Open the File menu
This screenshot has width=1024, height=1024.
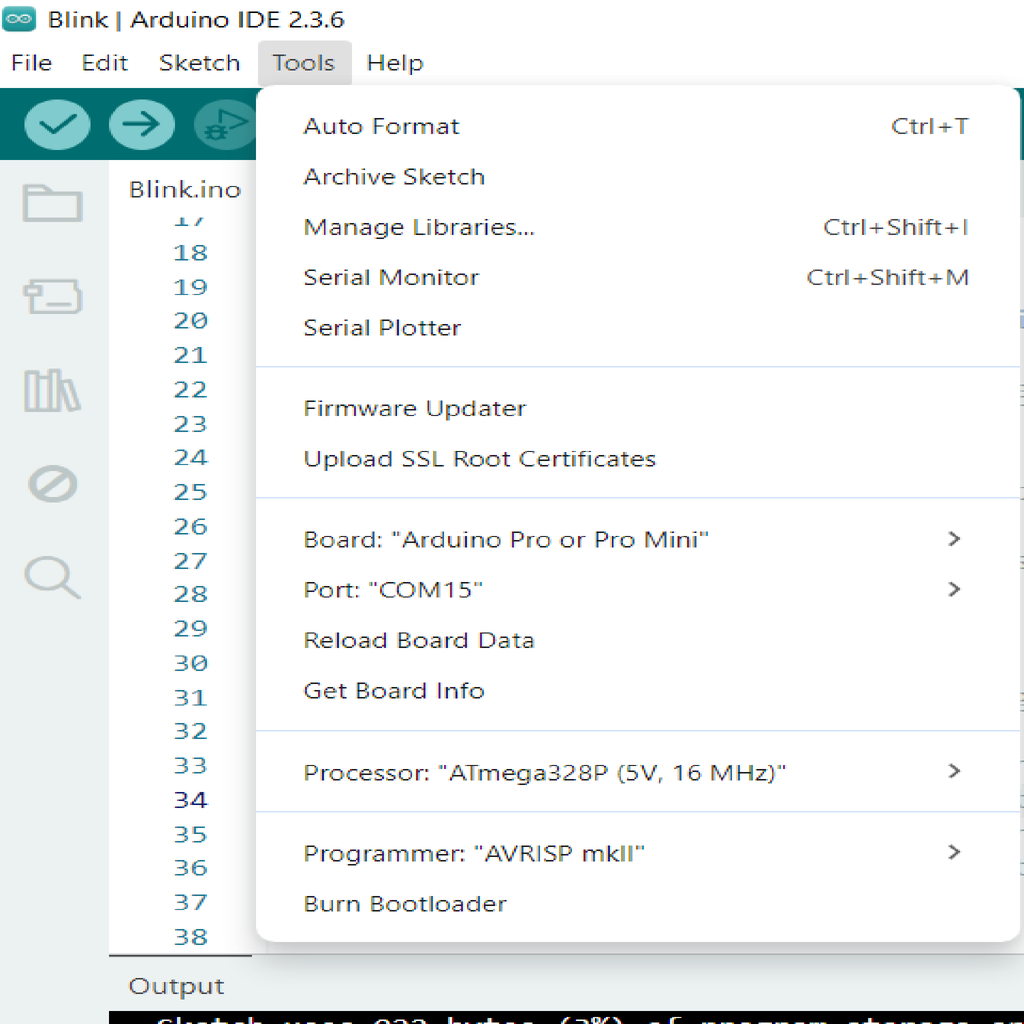31,63
